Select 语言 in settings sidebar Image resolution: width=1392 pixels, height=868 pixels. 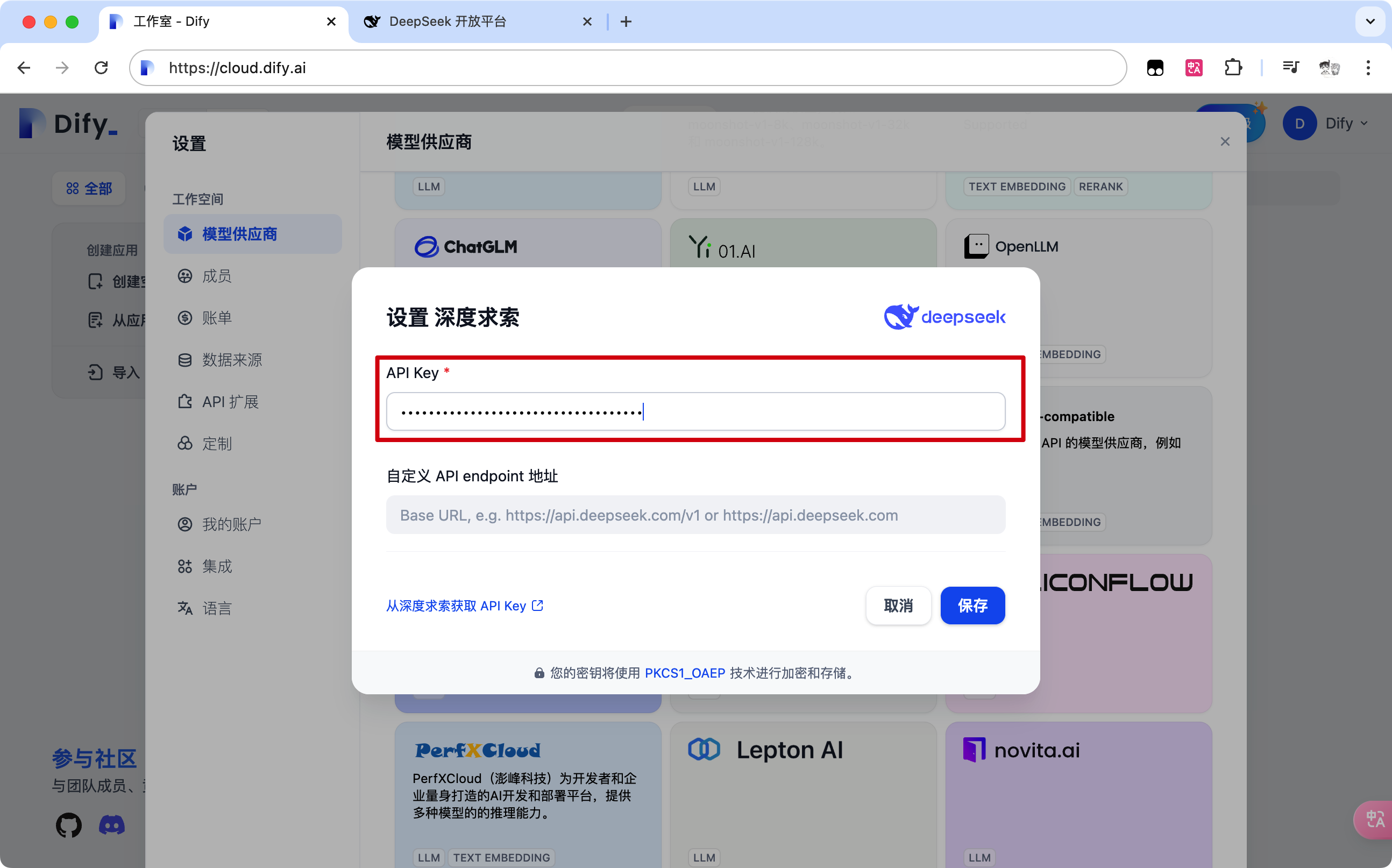click(253, 609)
